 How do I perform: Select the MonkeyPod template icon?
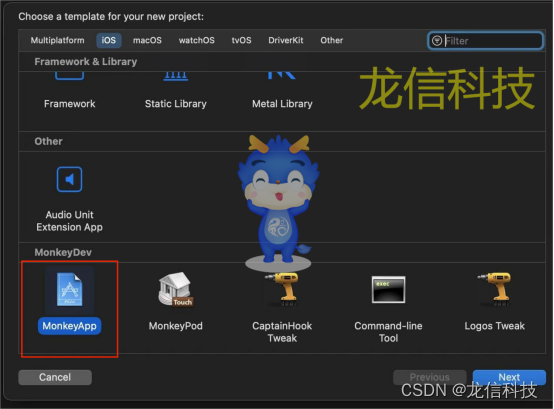point(176,289)
